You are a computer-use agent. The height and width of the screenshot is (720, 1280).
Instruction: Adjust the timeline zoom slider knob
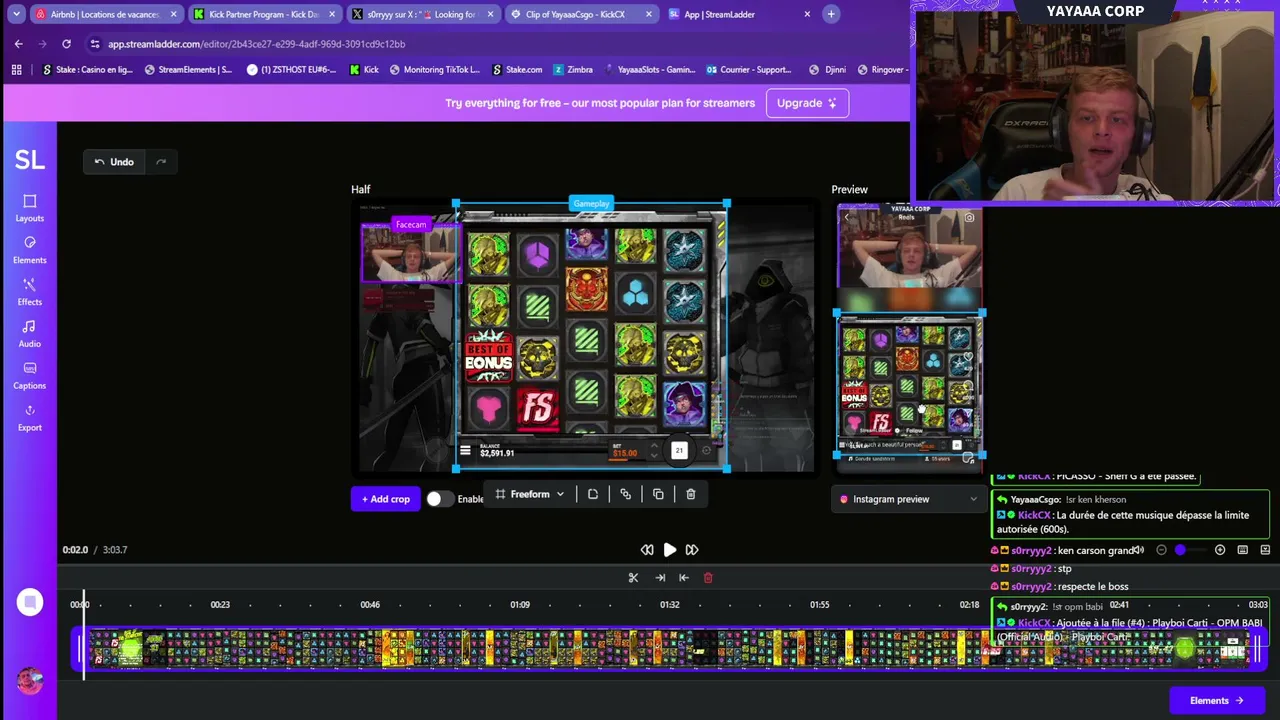coord(1180,550)
